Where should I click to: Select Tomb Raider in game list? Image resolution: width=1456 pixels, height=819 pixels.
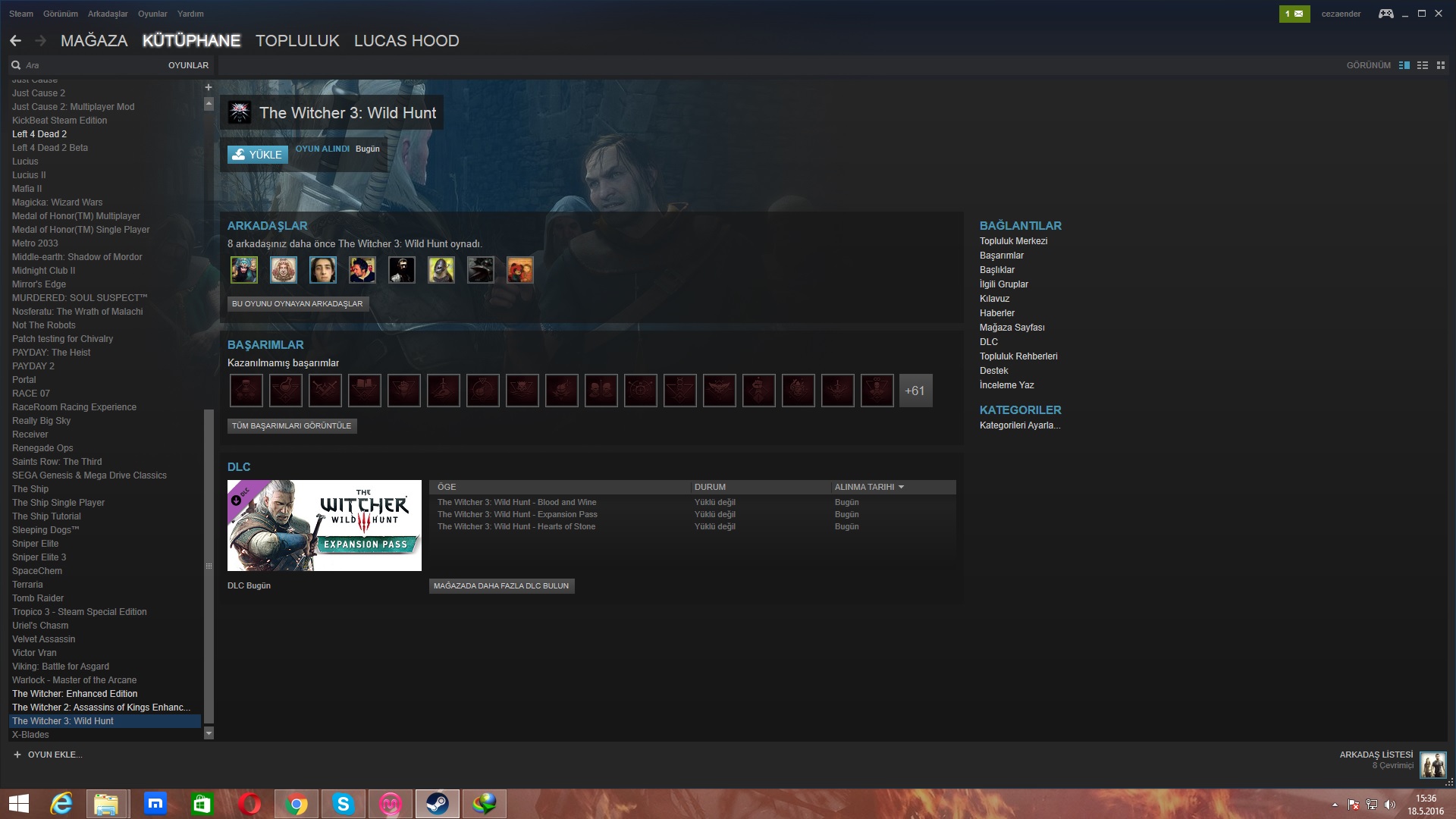click(x=38, y=598)
